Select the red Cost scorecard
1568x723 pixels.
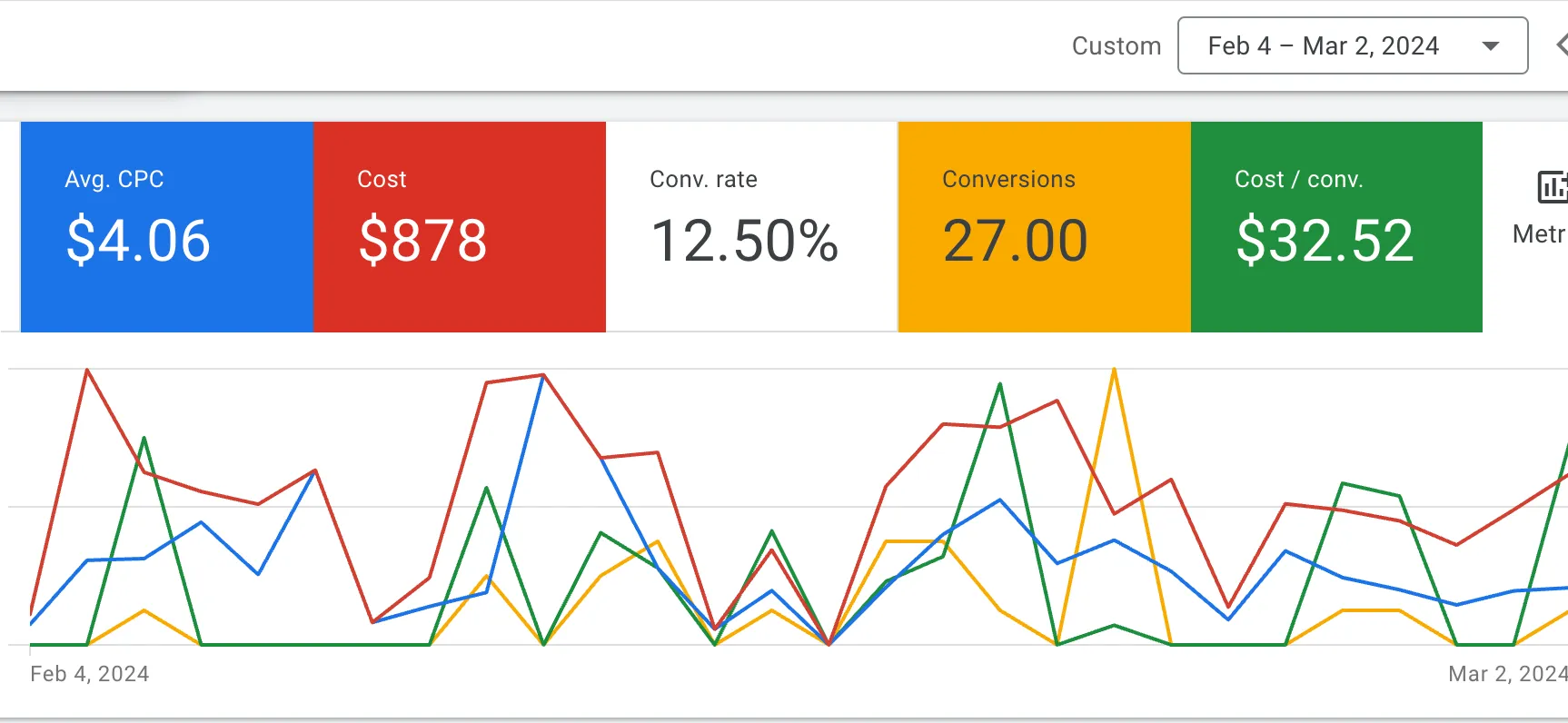tap(460, 227)
